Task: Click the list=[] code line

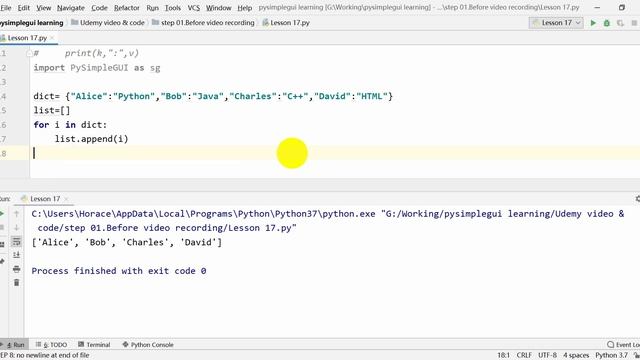Action: point(52,111)
